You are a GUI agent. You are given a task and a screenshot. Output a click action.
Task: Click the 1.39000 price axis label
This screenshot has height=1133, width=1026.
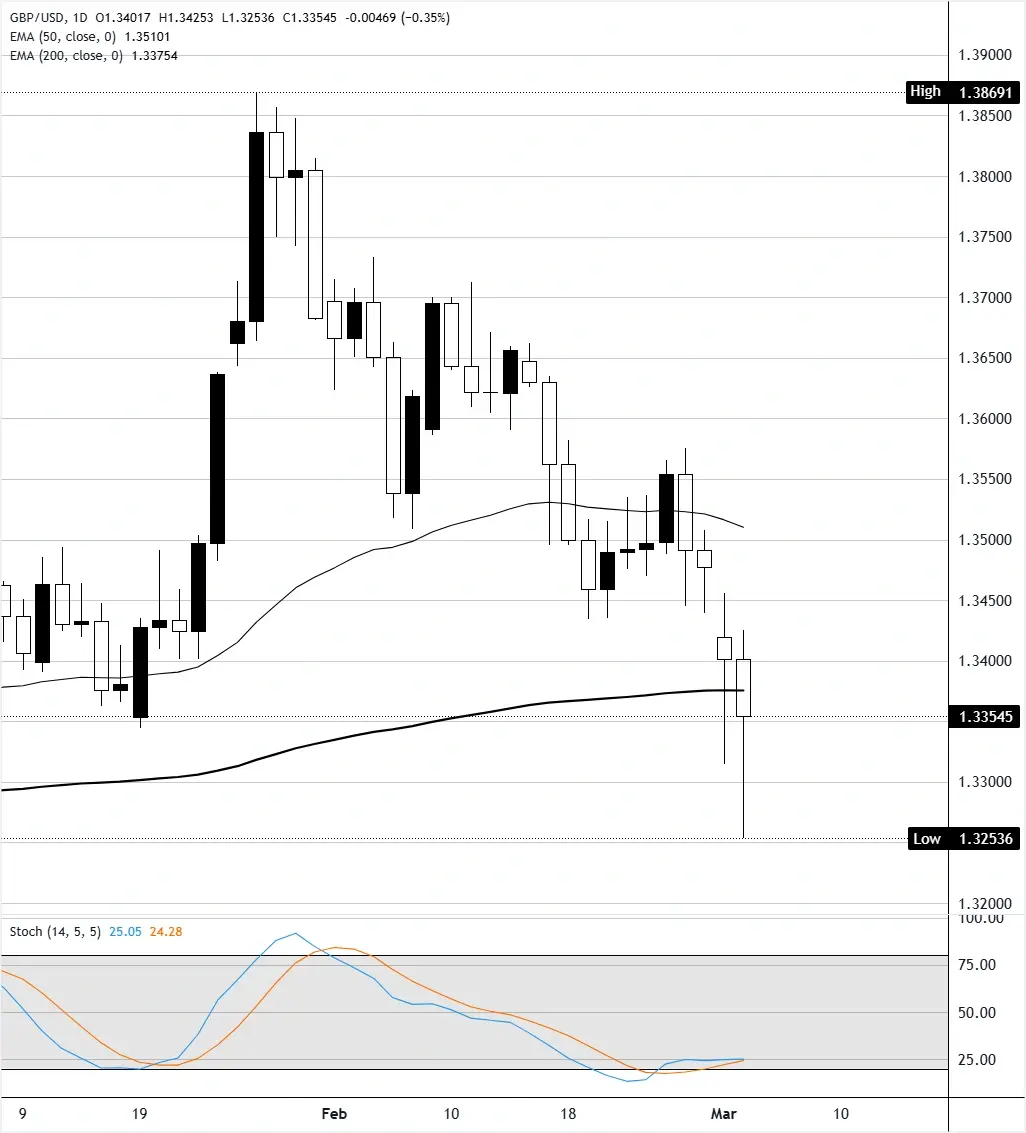coord(984,55)
